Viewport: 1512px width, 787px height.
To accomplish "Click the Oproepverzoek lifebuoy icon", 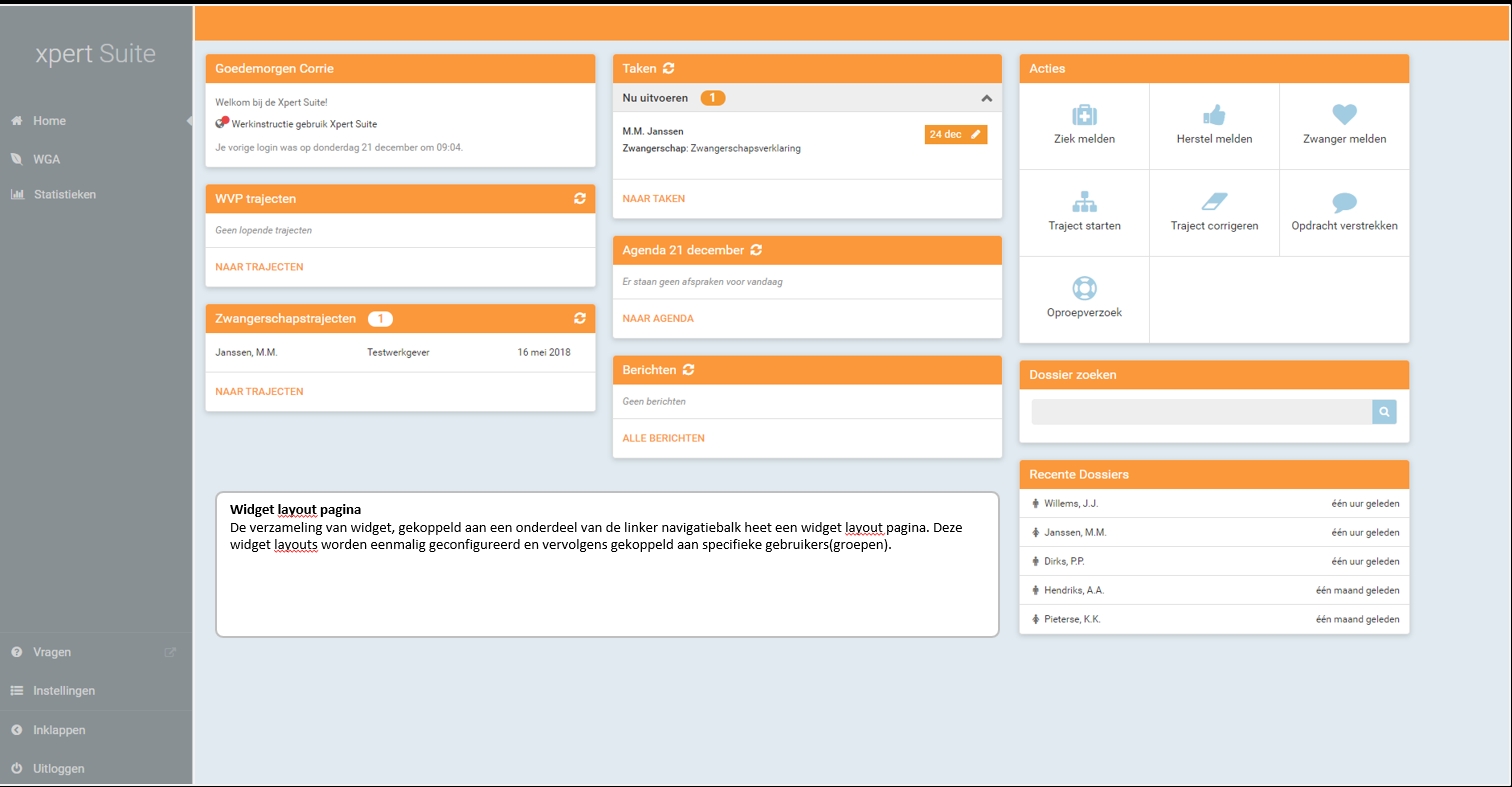I will coord(1084,288).
